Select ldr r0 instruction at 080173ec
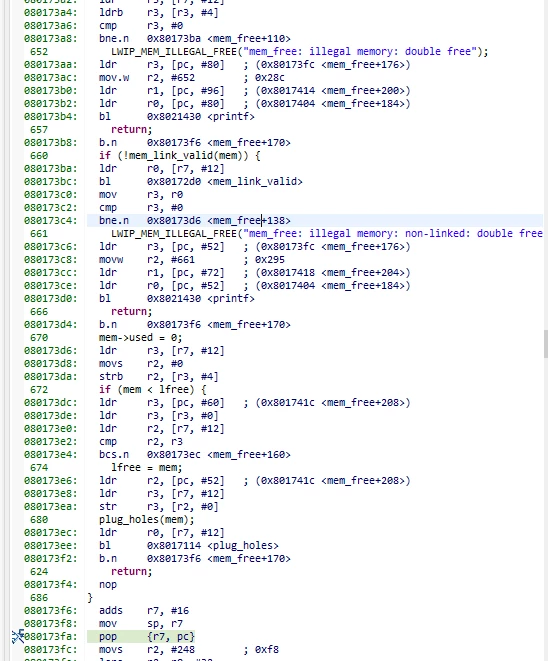The height and width of the screenshot is (661, 548). (162, 533)
